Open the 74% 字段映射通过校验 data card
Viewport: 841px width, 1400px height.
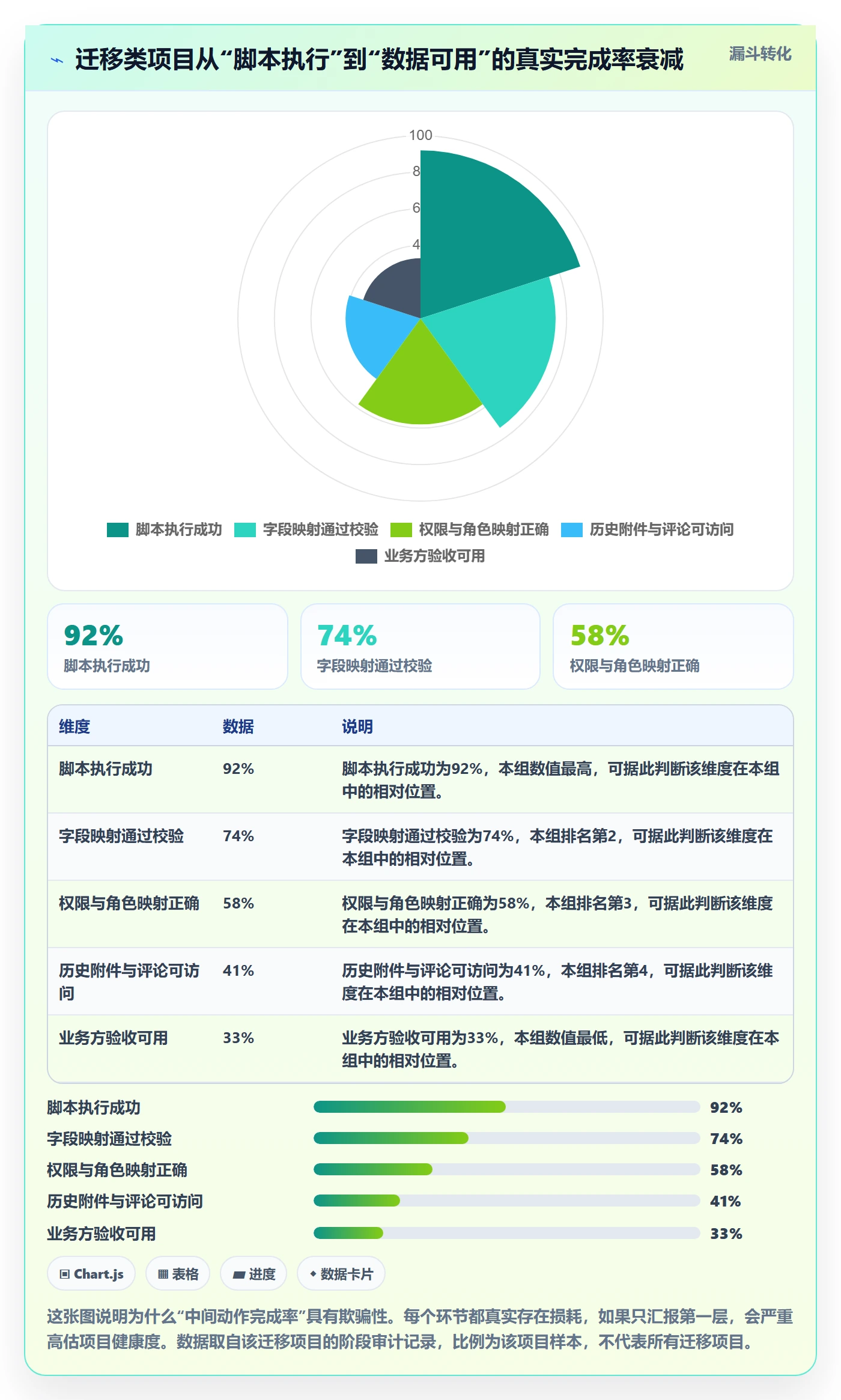tap(421, 647)
